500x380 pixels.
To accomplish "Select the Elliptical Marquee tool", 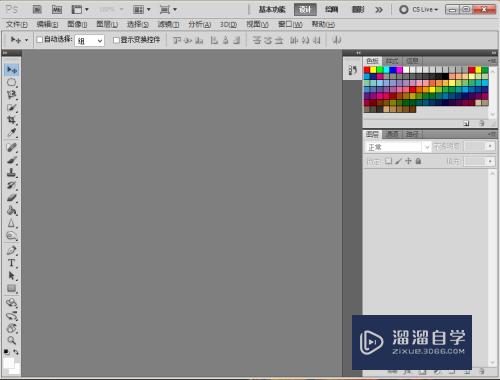I will [x=12, y=82].
